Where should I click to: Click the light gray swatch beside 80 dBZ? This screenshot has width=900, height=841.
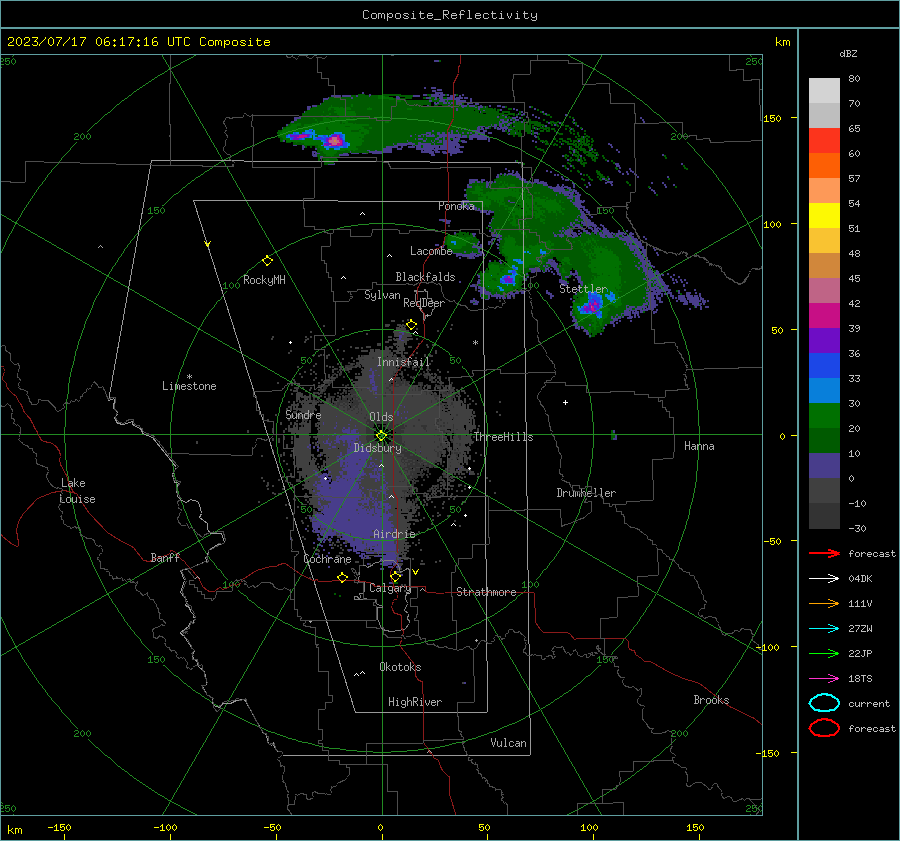click(x=824, y=90)
